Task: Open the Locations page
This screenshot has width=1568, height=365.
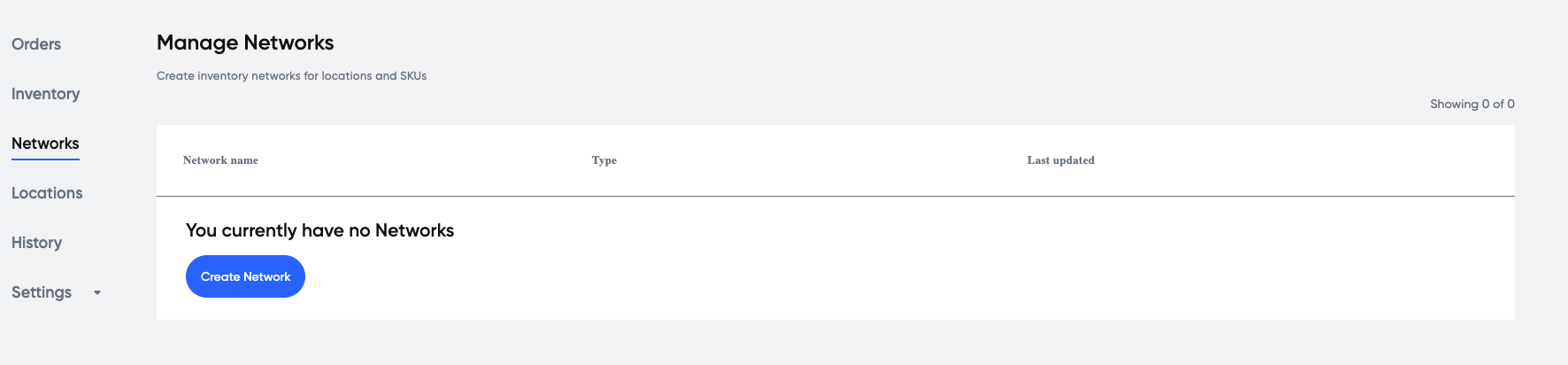Action: [x=47, y=193]
